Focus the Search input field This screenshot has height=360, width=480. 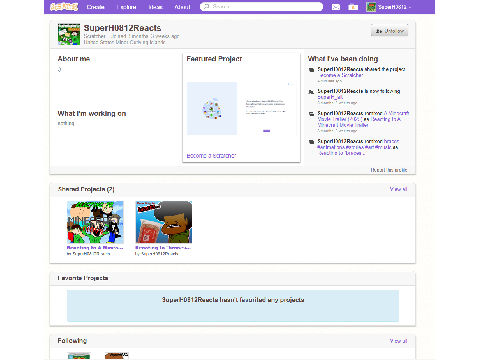click(261, 7)
